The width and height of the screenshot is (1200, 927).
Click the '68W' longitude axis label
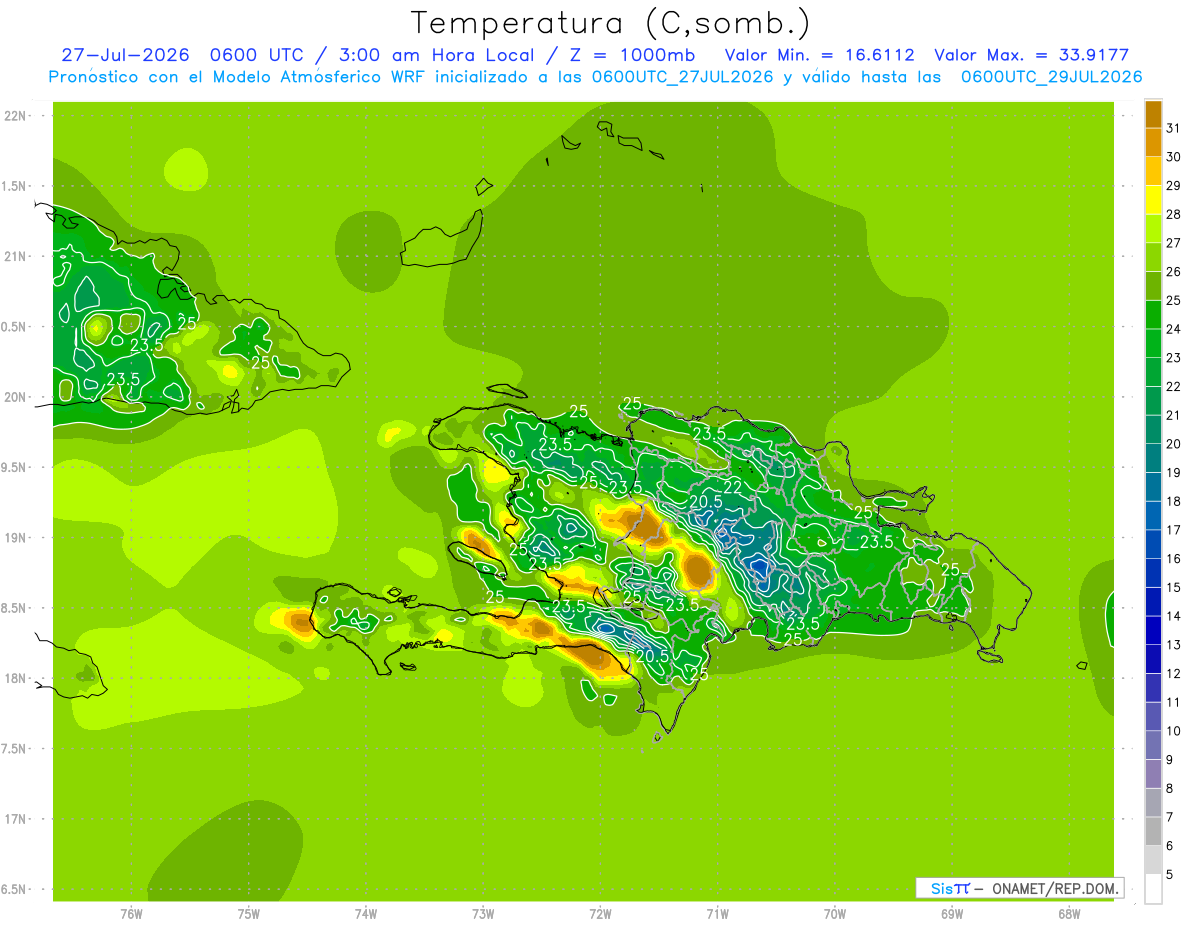pos(1069,914)
